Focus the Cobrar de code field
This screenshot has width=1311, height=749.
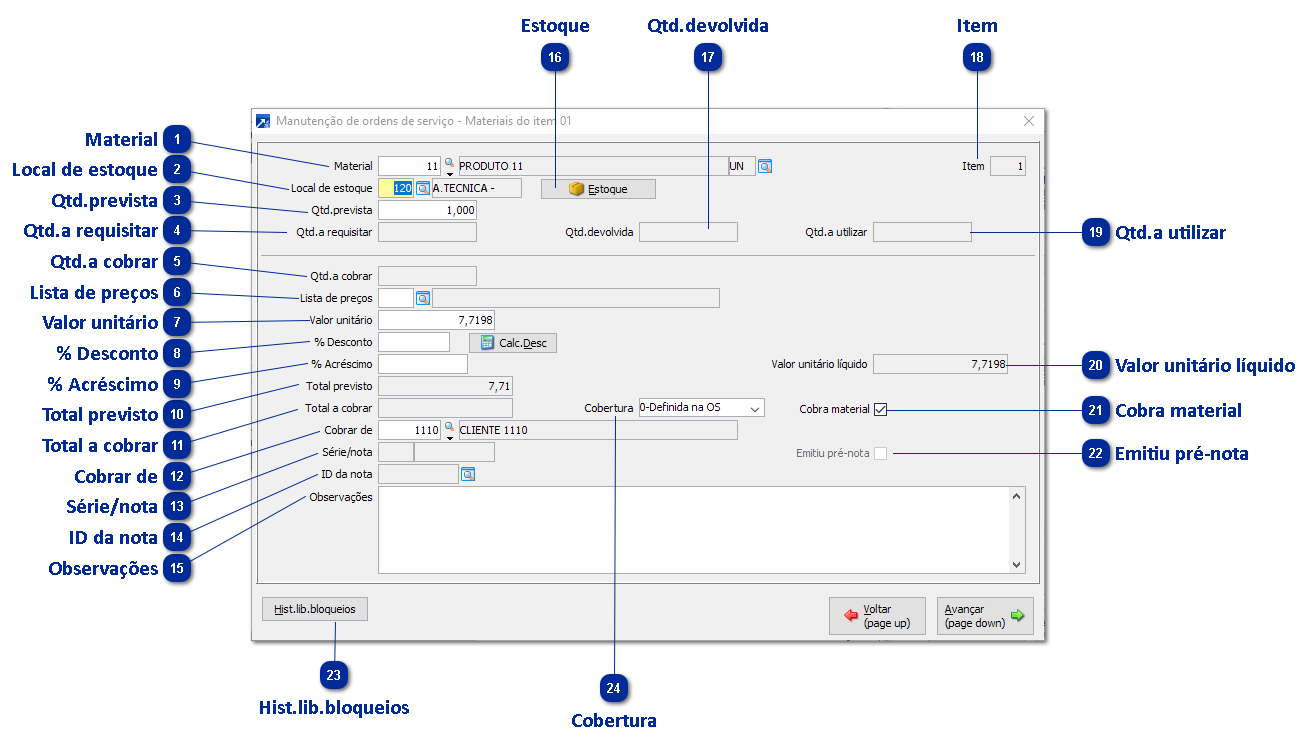coord(410,430)
